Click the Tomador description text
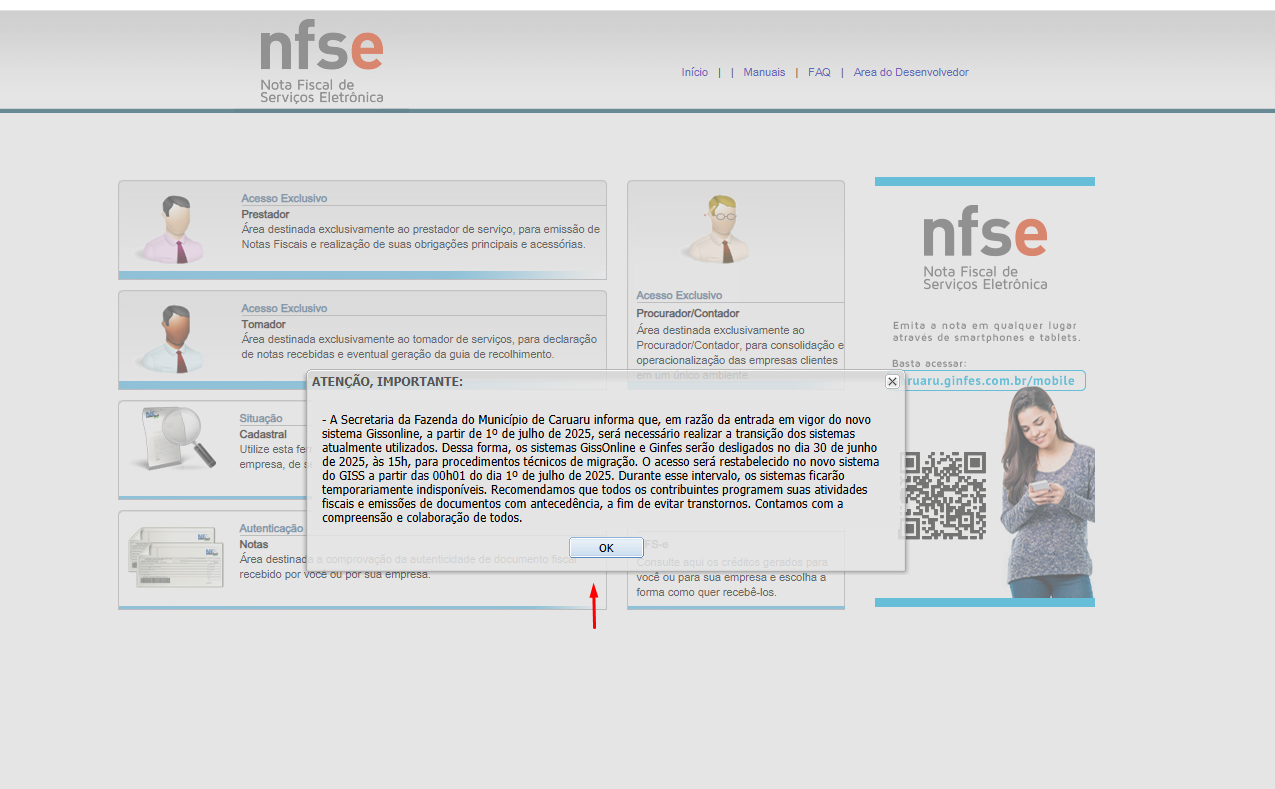Image resolution: width=1275 pixels, height=789 pixels. [x=419, y=347]
